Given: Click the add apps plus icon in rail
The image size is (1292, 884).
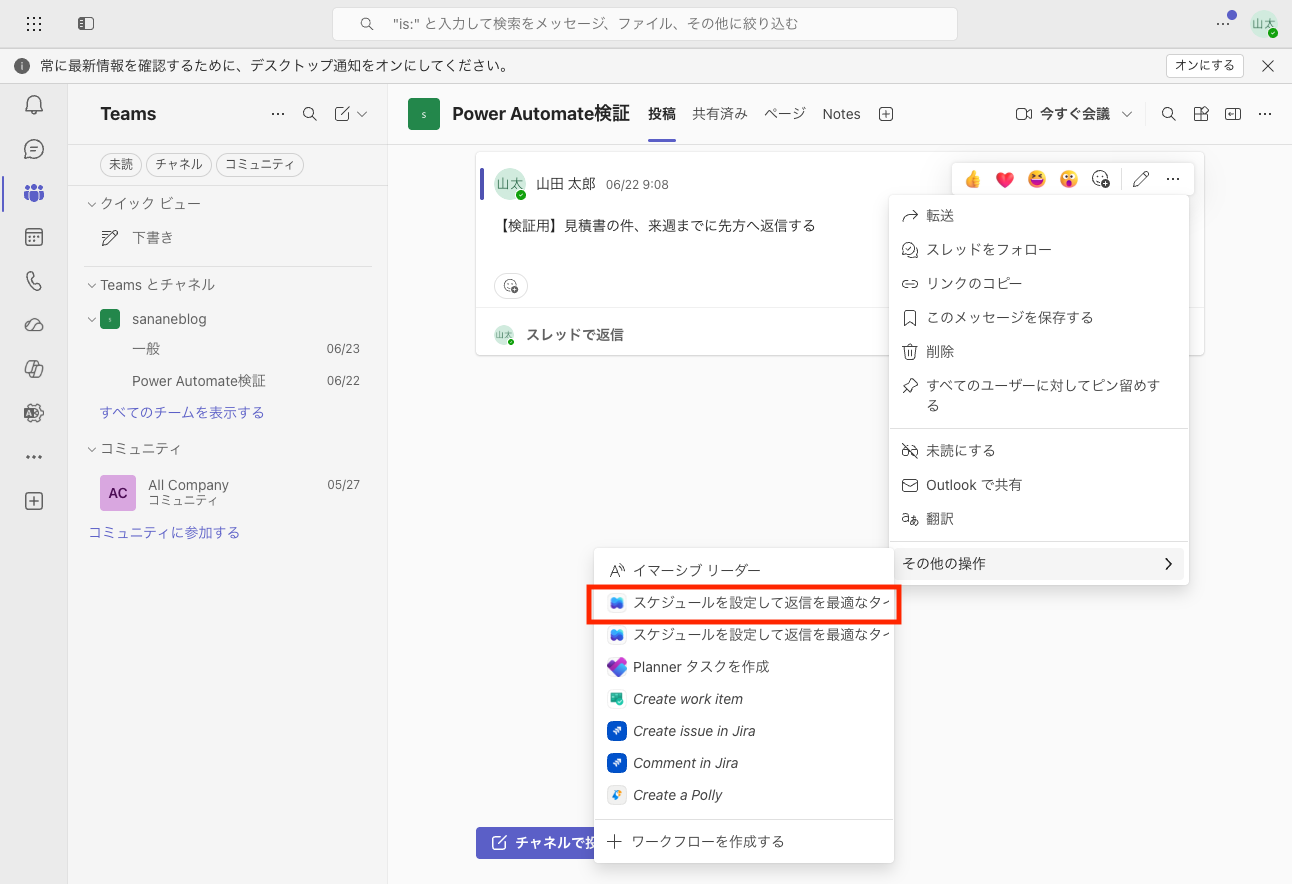Looking at the screenshot, I should [34, 501].
